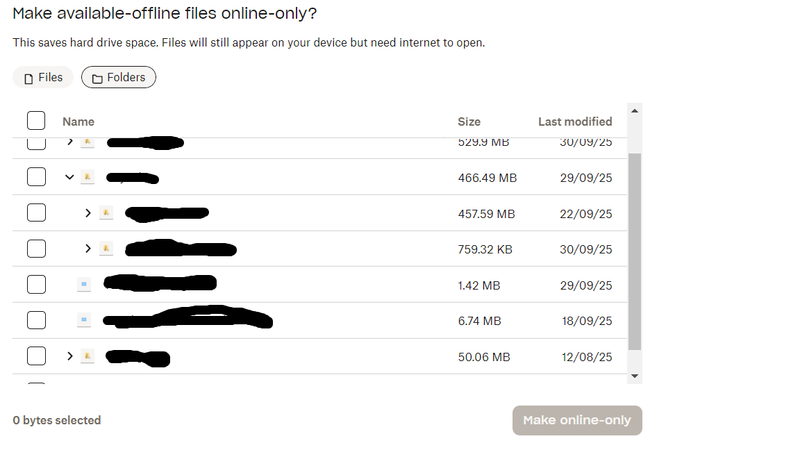800x450 pixels.
Task: Click the file icon in the 1.42 MB row
Action: point(84,284)
